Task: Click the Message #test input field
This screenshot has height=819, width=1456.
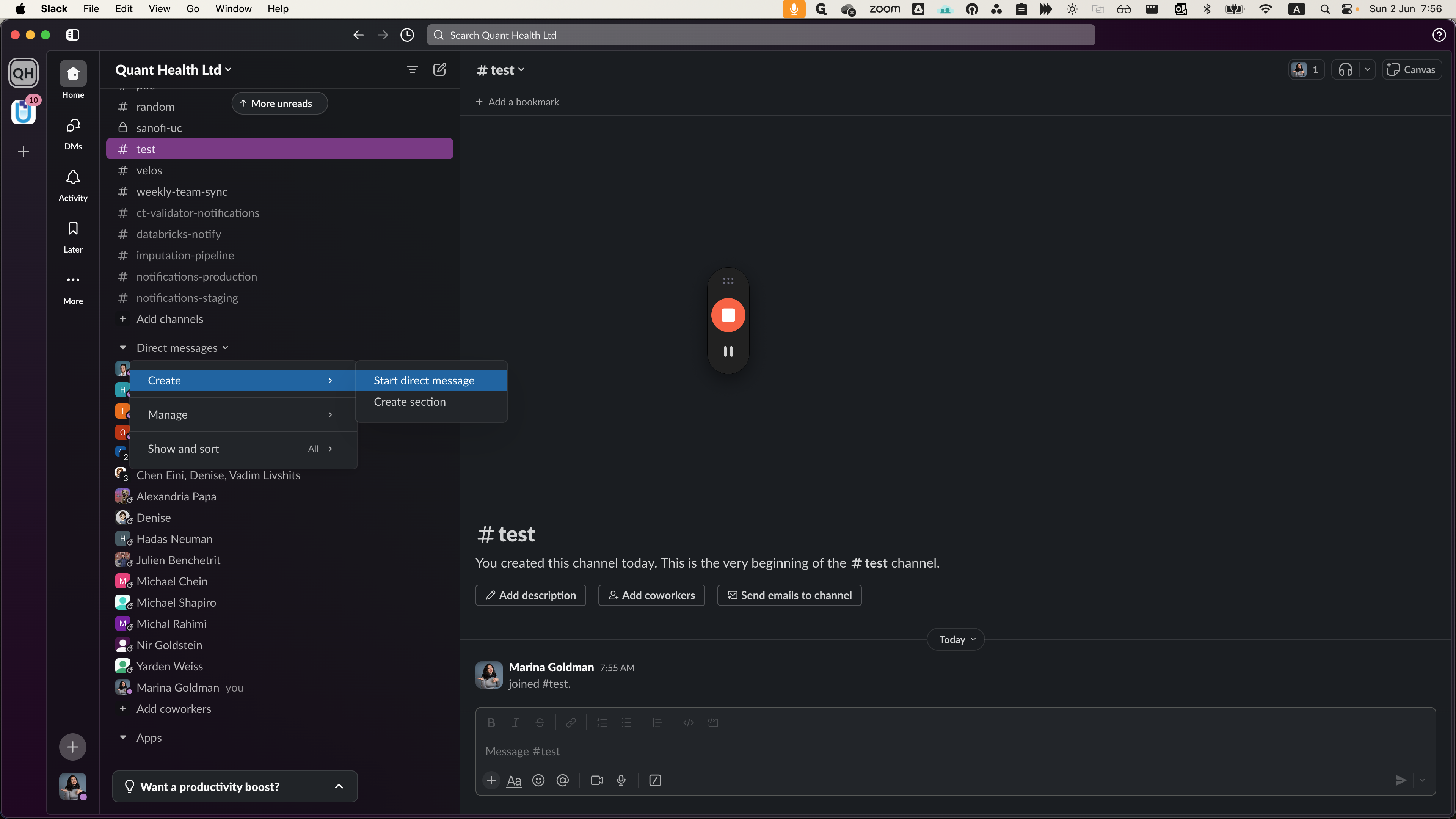Action: tap(955, 752)
